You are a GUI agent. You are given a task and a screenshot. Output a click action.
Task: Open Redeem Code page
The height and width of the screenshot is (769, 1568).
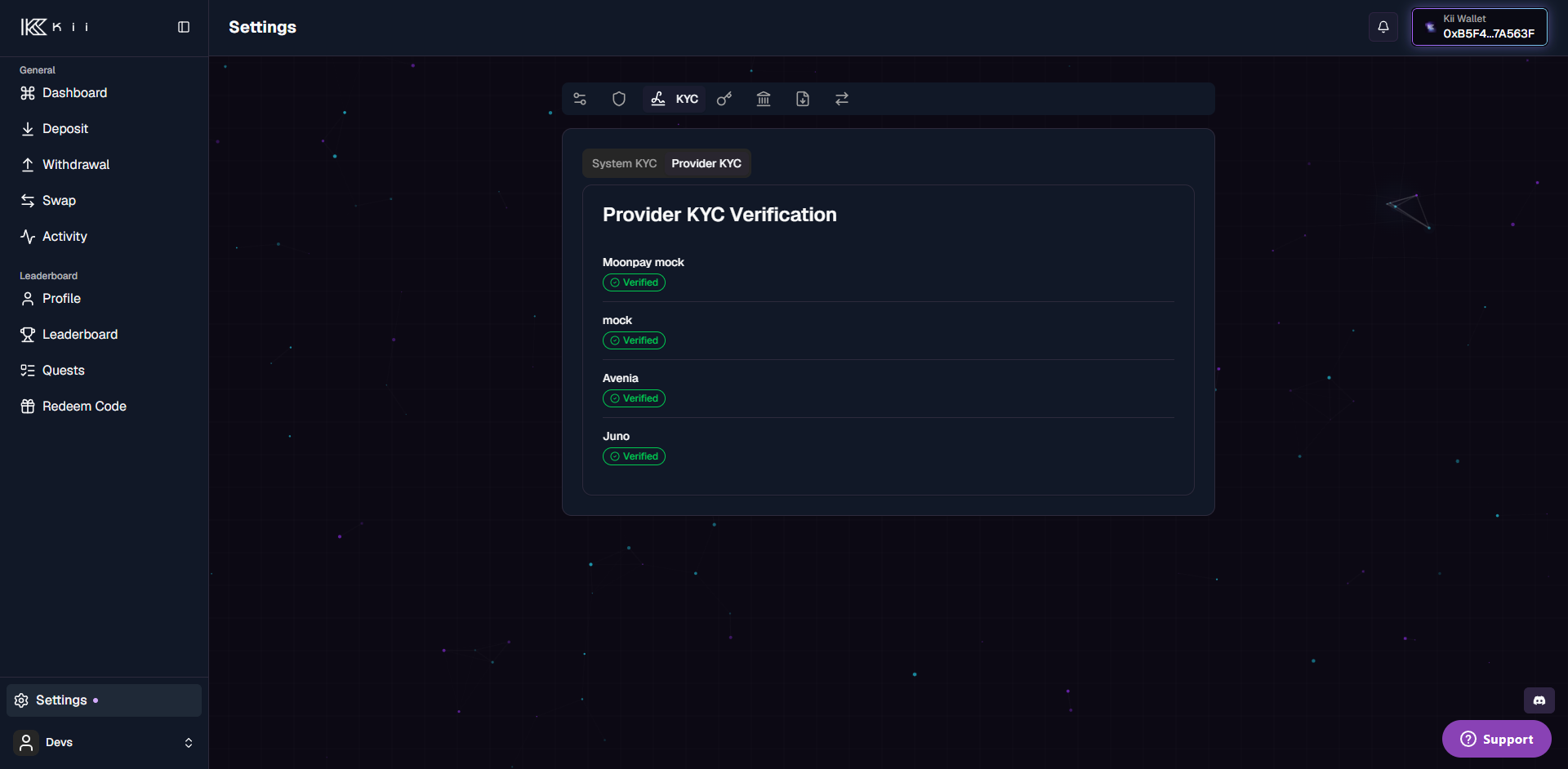(104, 407)
